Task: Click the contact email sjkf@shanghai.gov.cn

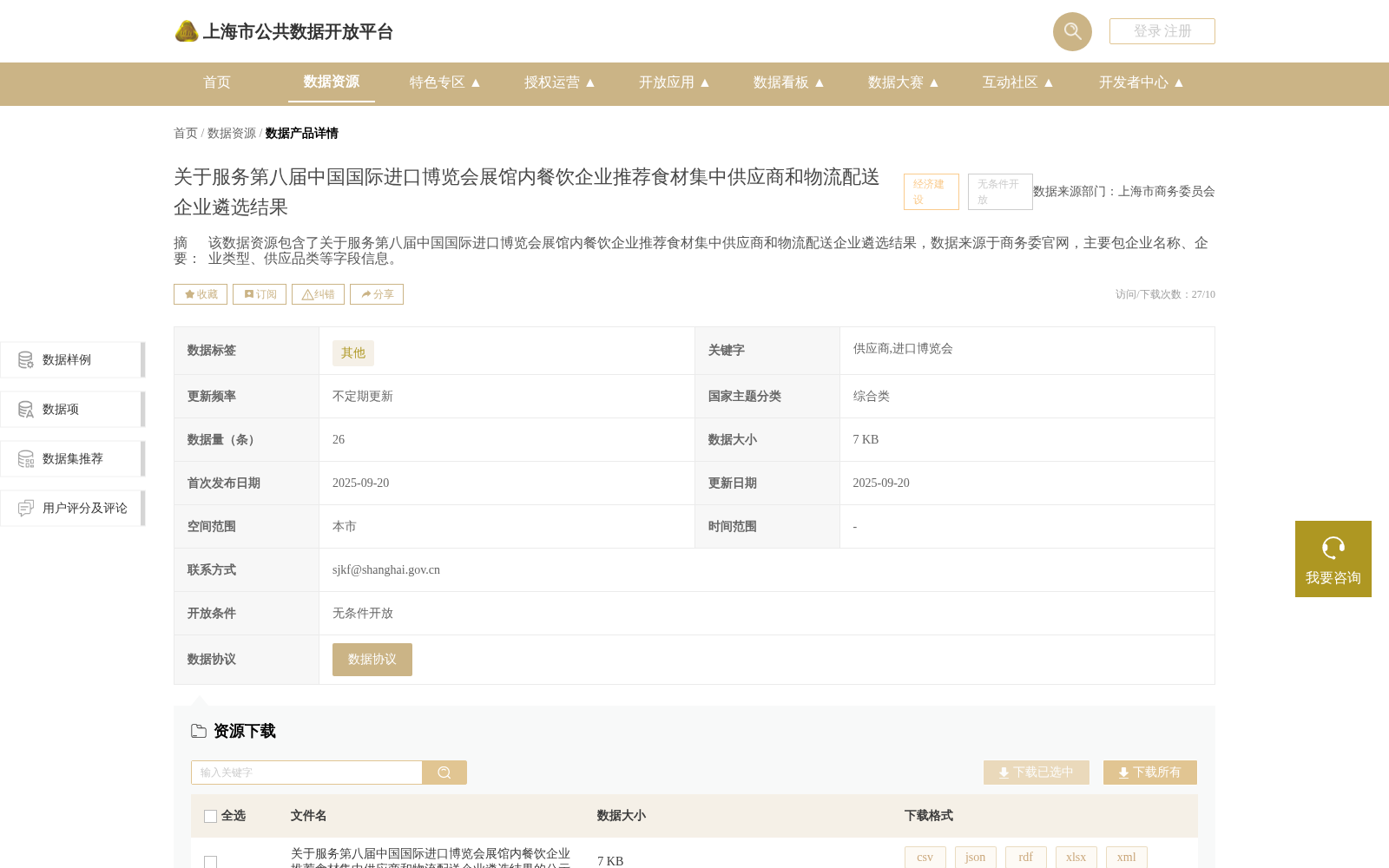Action: 386,569
